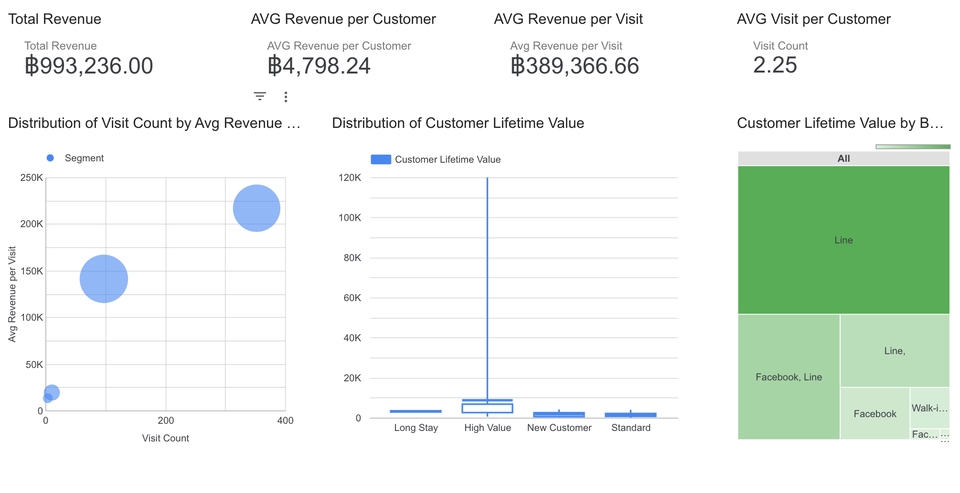Select the large 'Line' treemap block

point(843,240)
